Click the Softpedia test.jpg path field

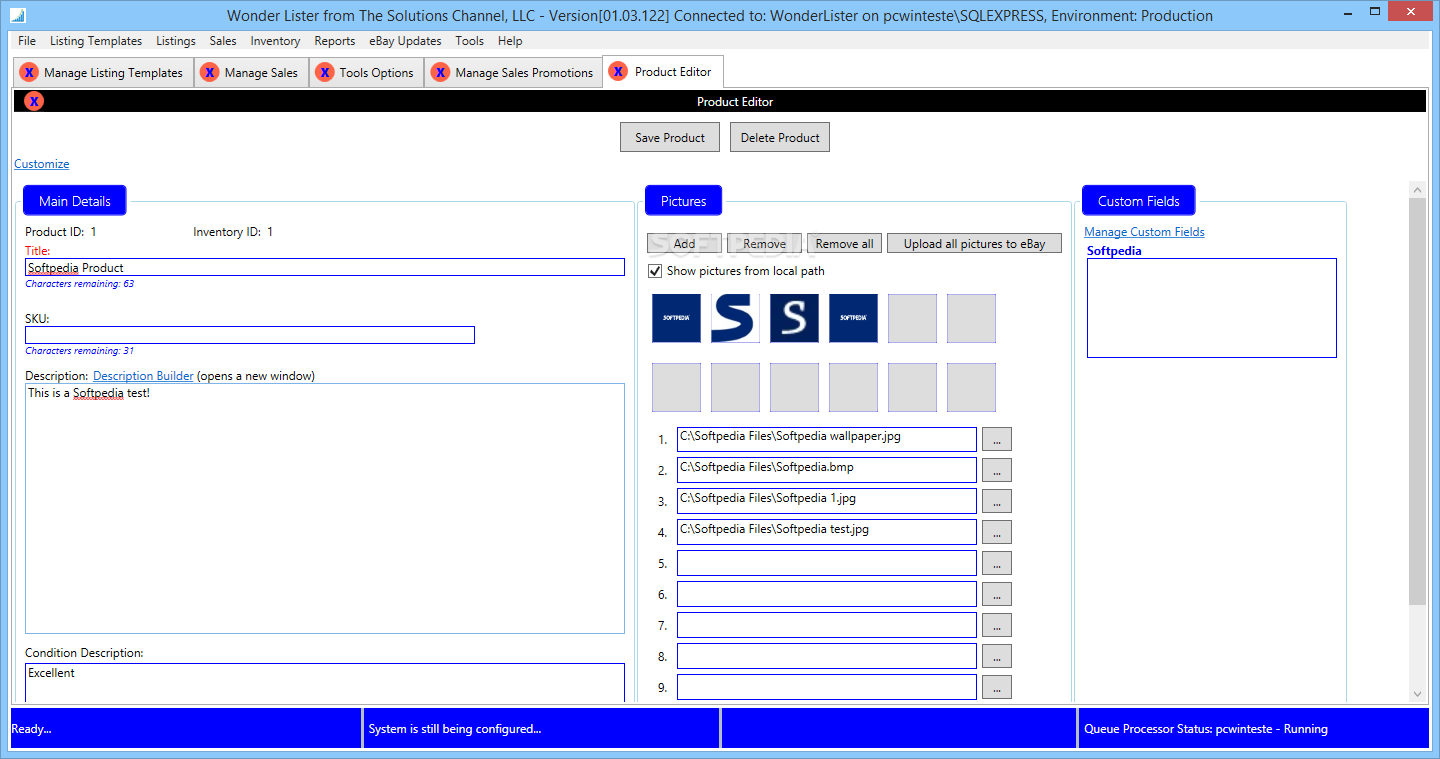coord(827,532)
